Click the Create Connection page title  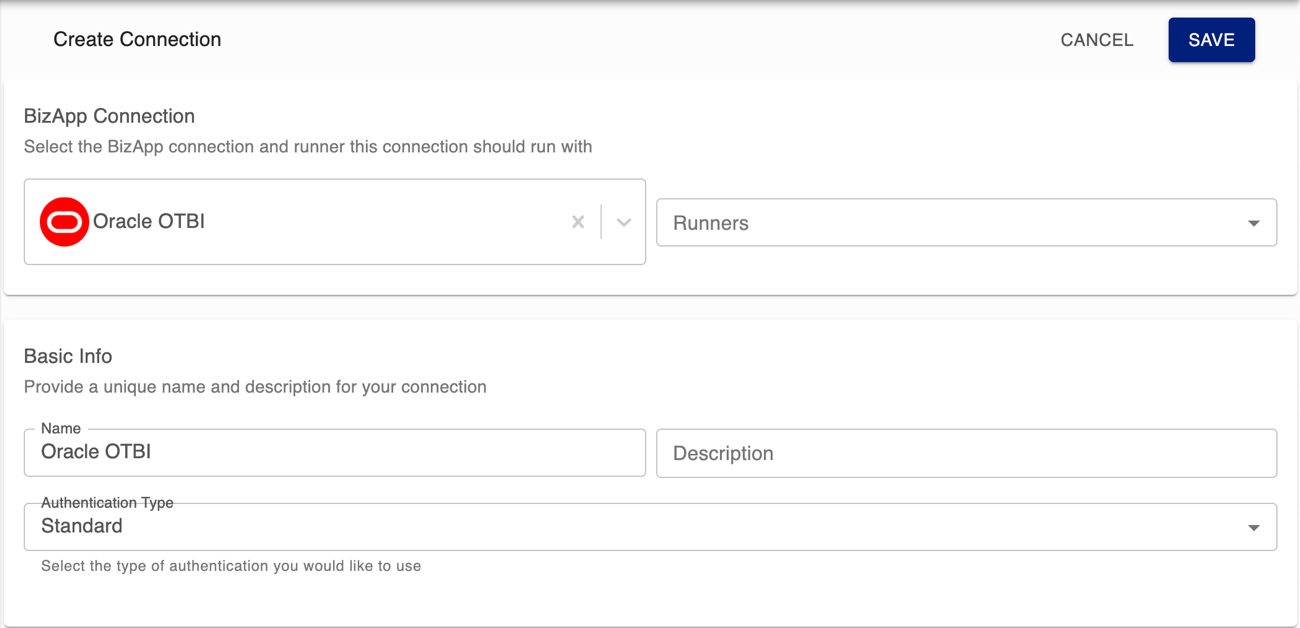point(137,39)
